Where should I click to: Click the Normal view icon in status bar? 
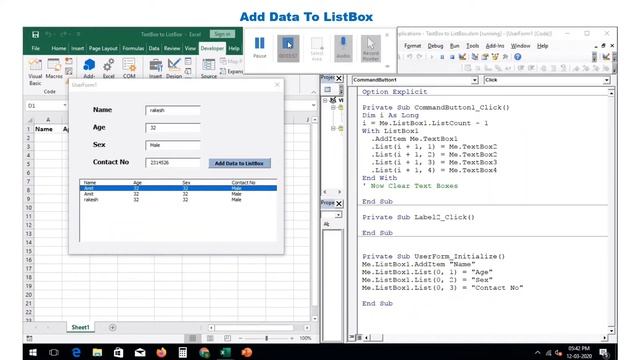[192, 338]
